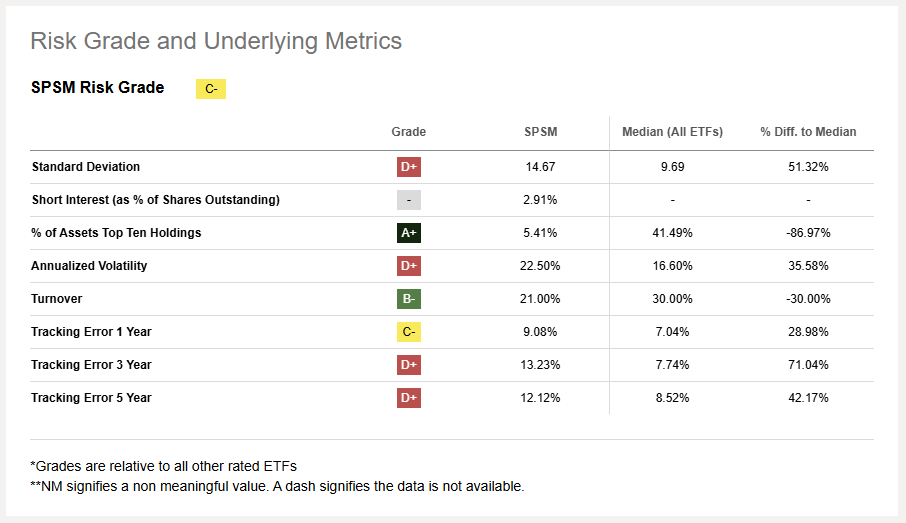The height and width of the screenshot is (523, 906).
Task: Open the Standard Deviation metric row label
Action: pyautogui.click(x=86, y=167)
